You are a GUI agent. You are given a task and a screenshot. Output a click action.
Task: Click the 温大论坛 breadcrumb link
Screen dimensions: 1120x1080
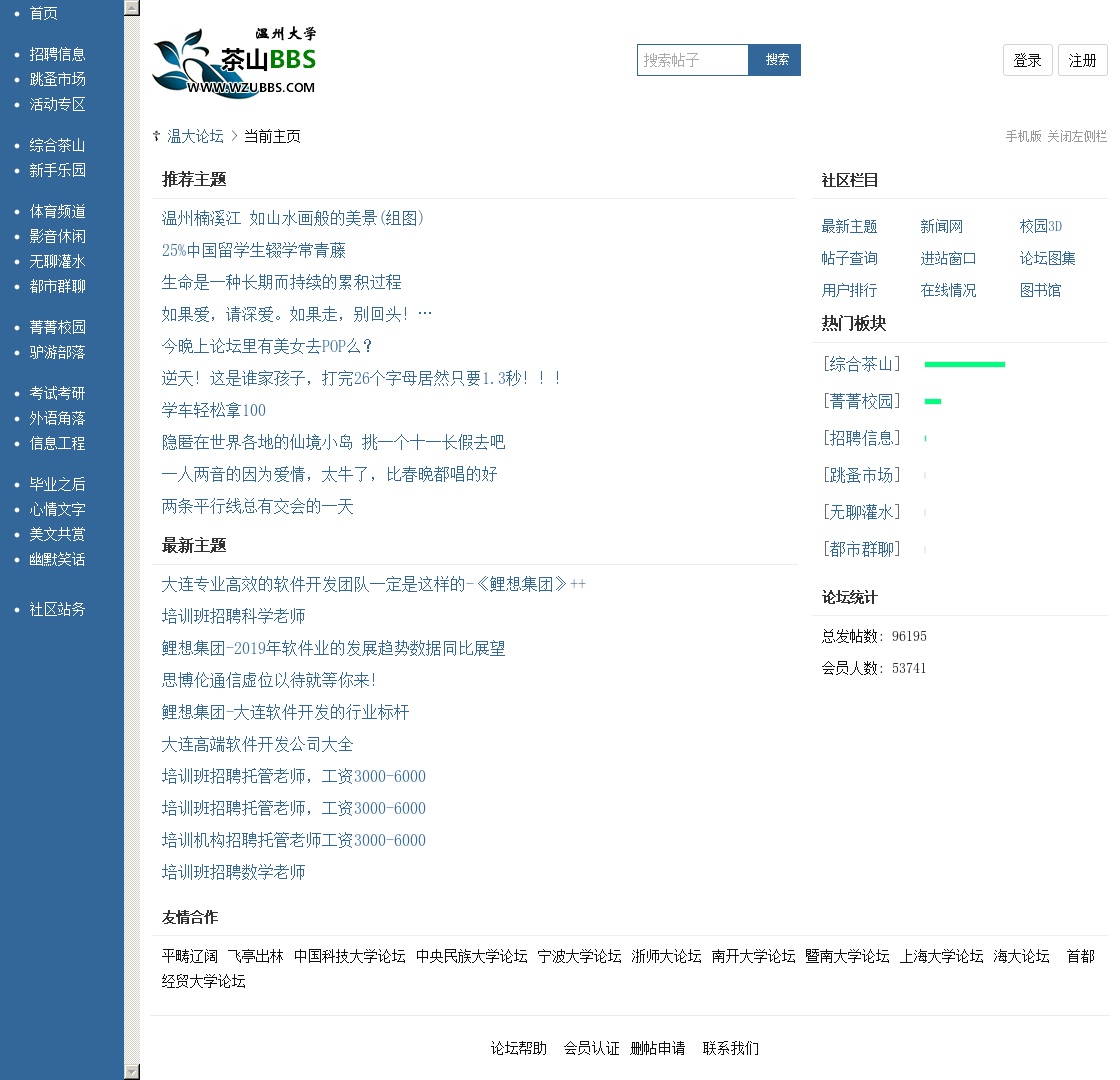click(x=195, y=136)
